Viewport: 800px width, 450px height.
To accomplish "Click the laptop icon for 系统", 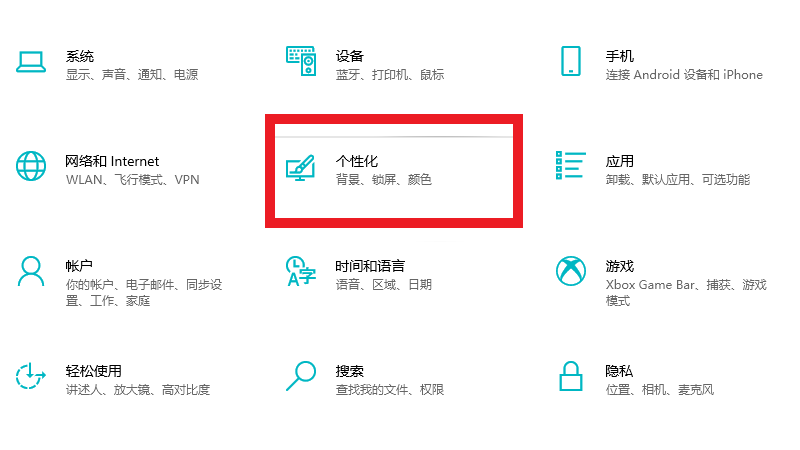I will [31, 62].
